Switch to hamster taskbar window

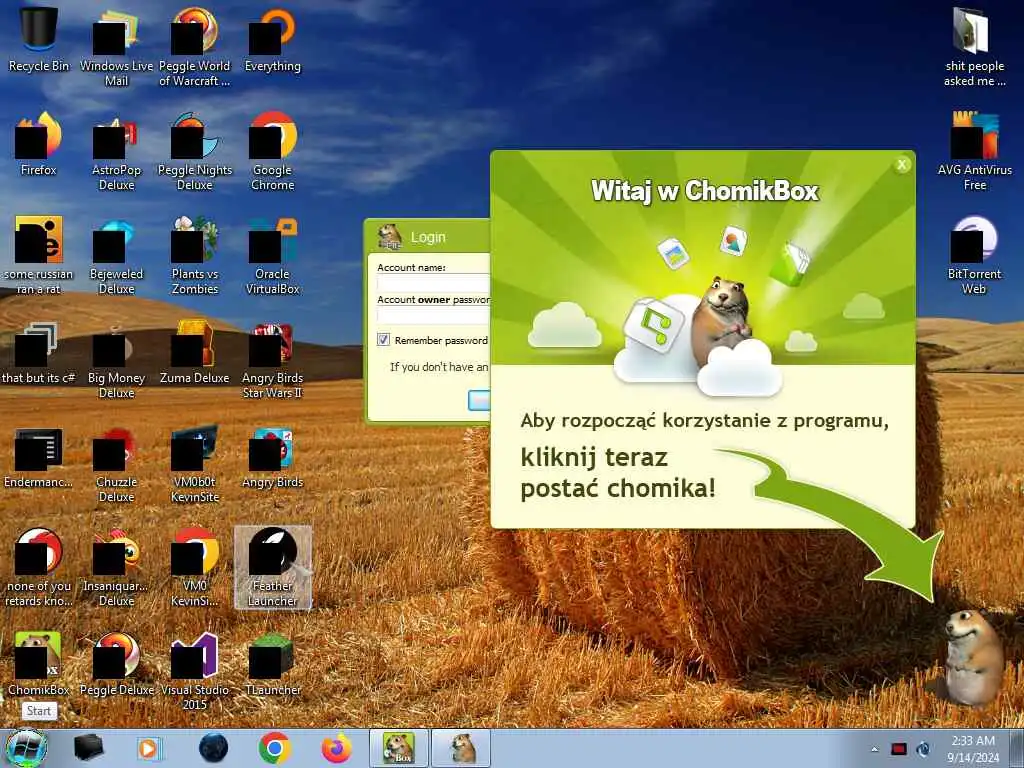point(461,748)
